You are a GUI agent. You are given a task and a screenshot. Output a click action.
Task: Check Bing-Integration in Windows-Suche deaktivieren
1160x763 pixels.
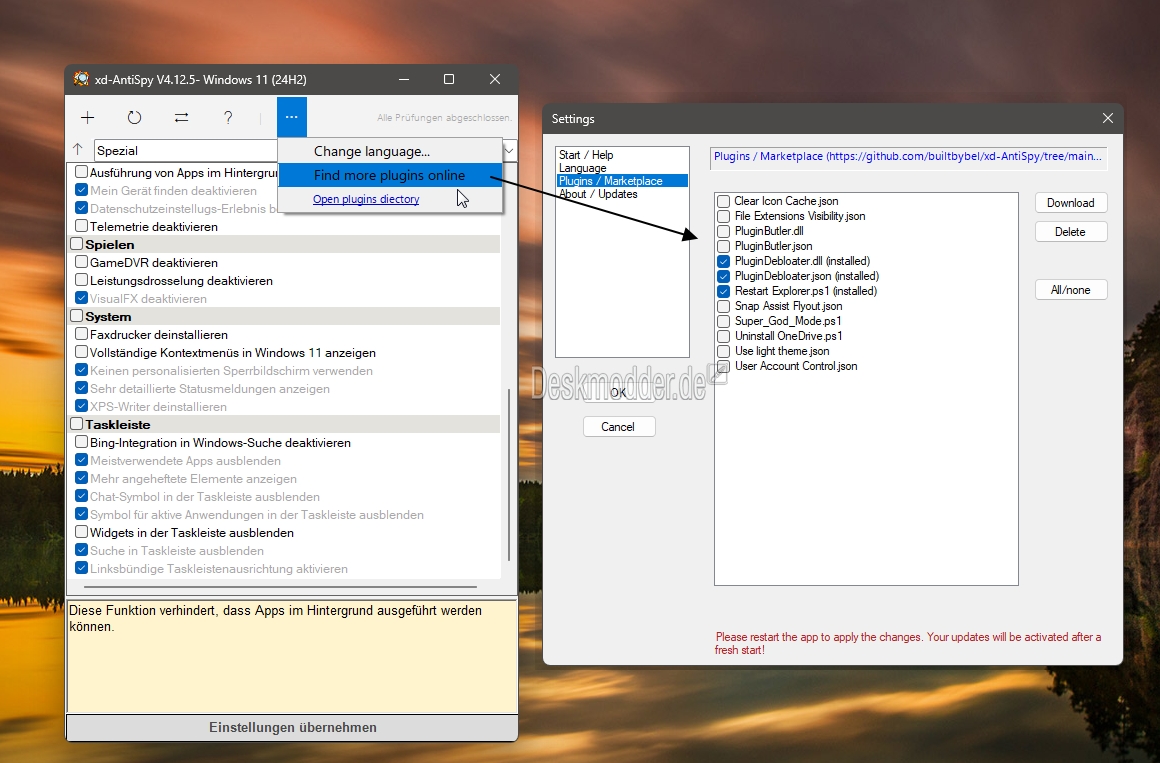point(81,442)
